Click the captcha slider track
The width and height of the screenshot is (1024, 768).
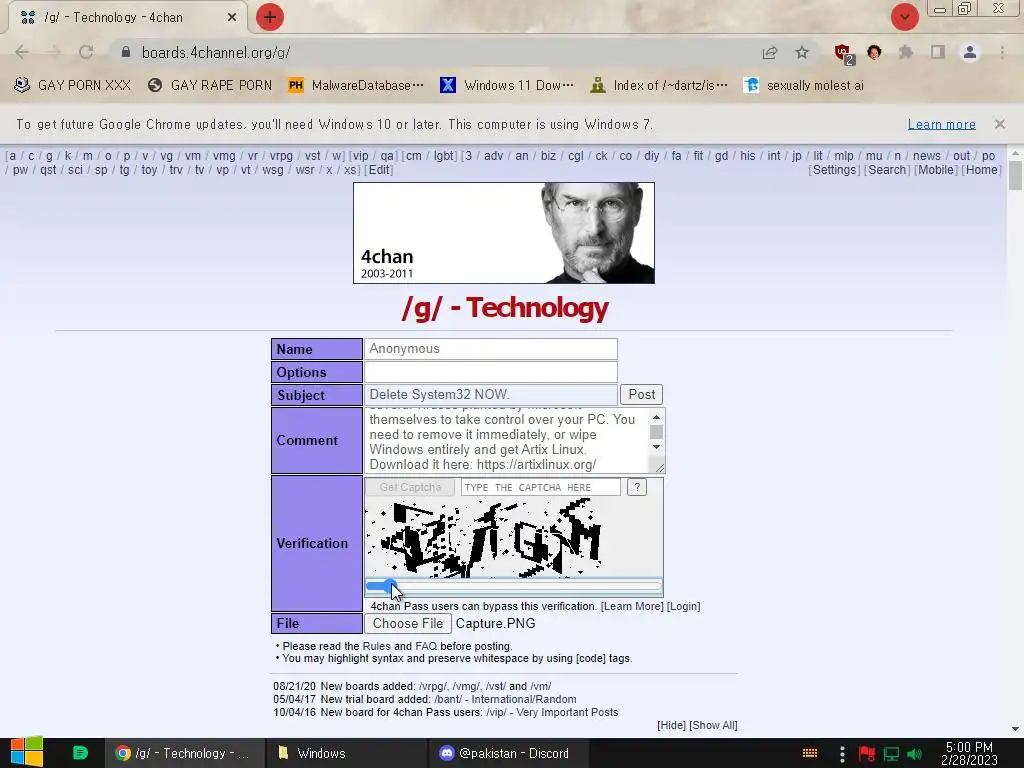[x=514, y=586]
